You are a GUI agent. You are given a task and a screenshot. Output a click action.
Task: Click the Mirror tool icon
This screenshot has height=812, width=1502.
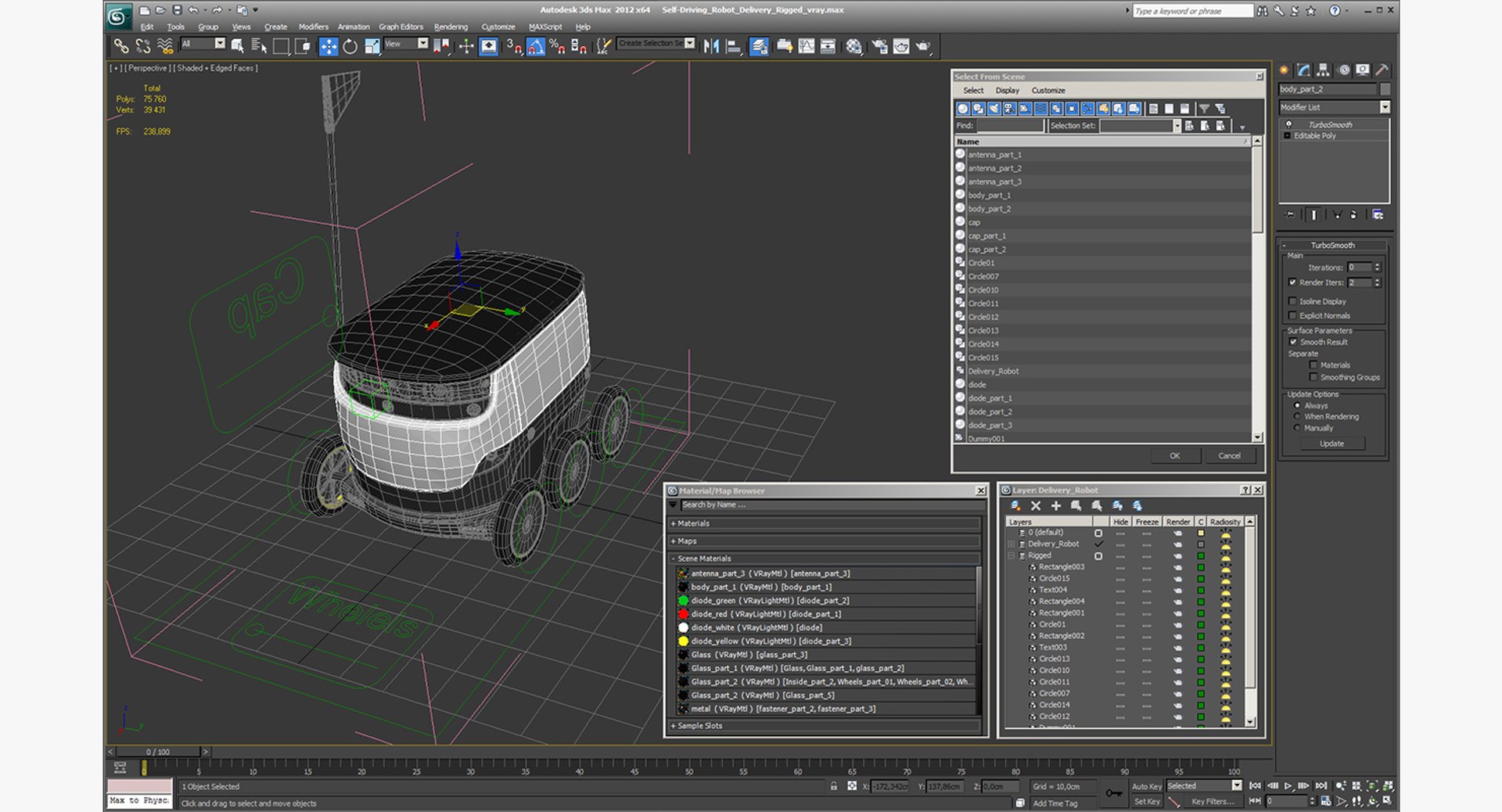(x=711, y=46)
